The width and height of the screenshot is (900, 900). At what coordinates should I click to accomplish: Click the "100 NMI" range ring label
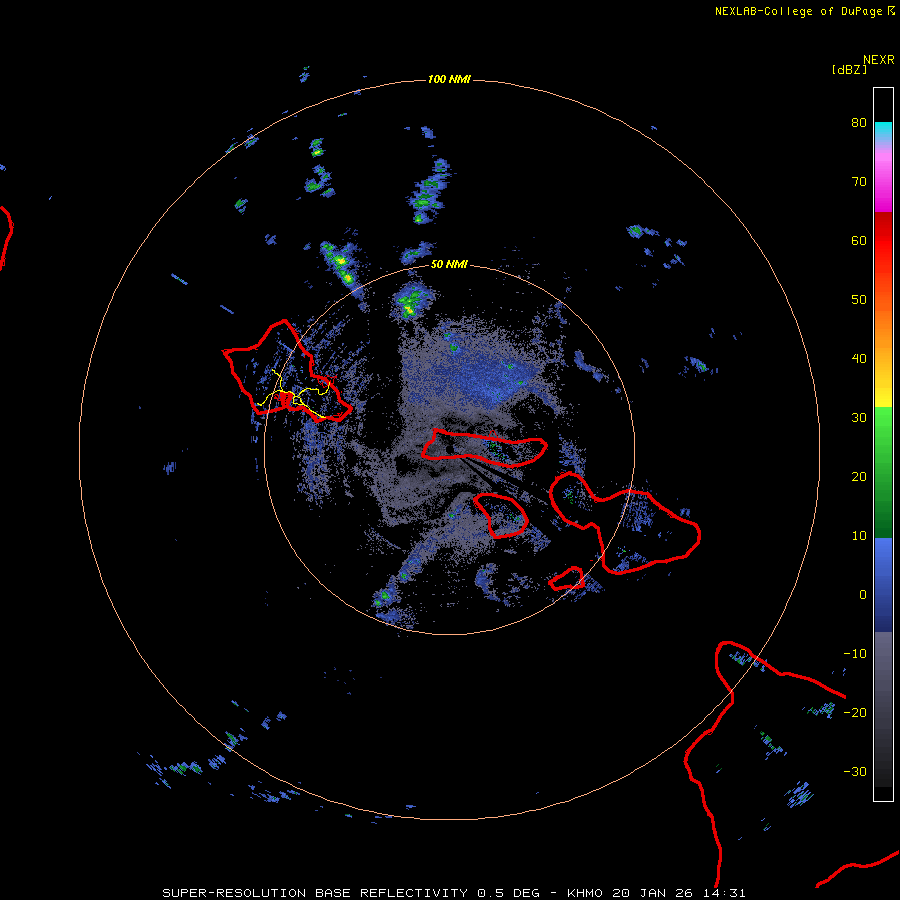tap(449, 79)
